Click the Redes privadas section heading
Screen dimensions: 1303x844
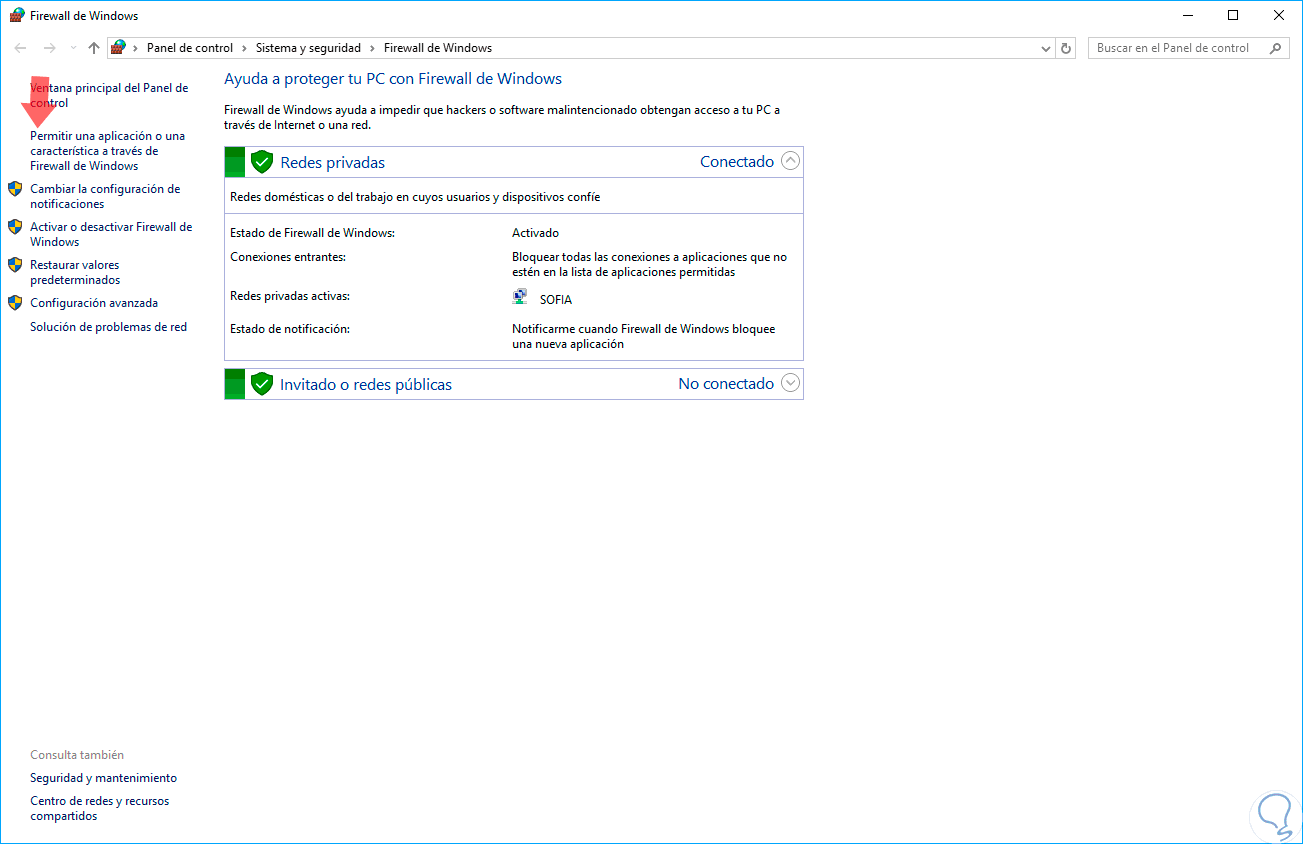[332, 162]
